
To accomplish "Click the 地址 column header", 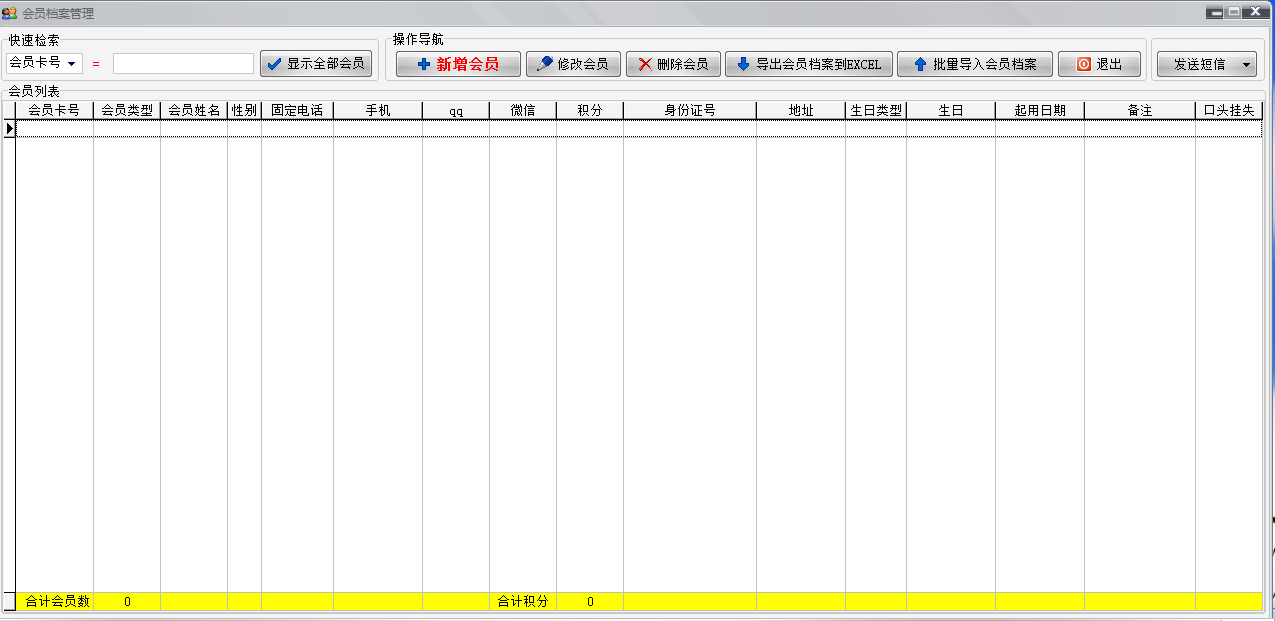I will (x=801, y=110).
